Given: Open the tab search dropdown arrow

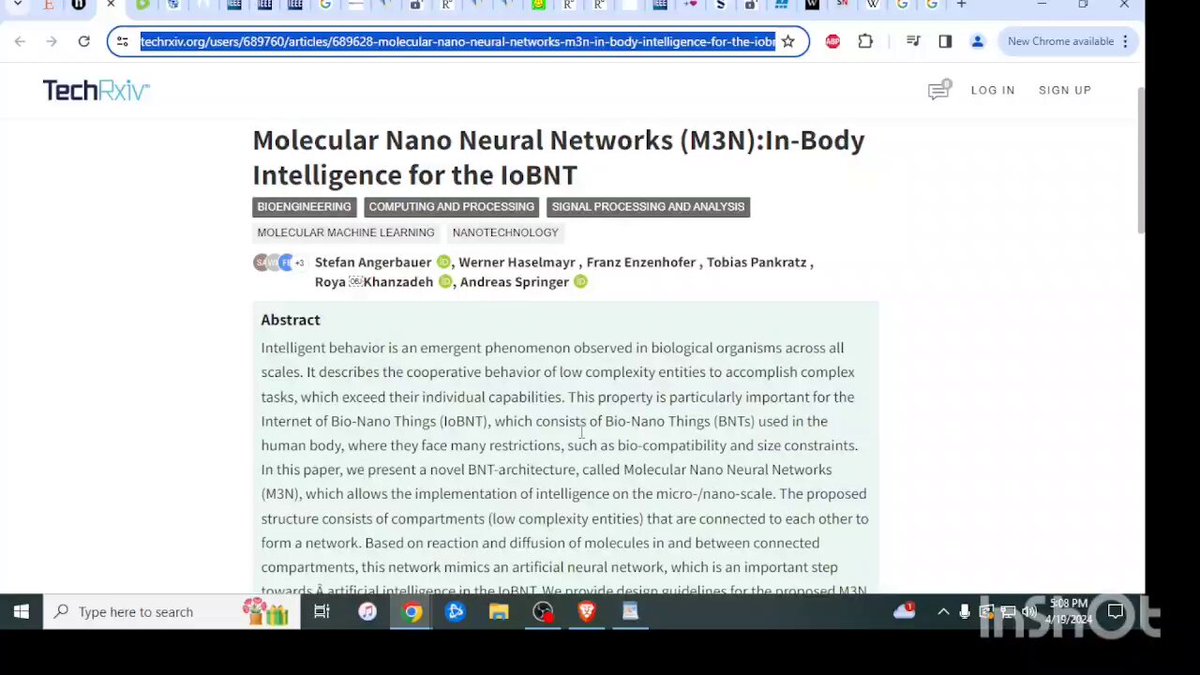Looking at the screenshot, I should 17,5.
